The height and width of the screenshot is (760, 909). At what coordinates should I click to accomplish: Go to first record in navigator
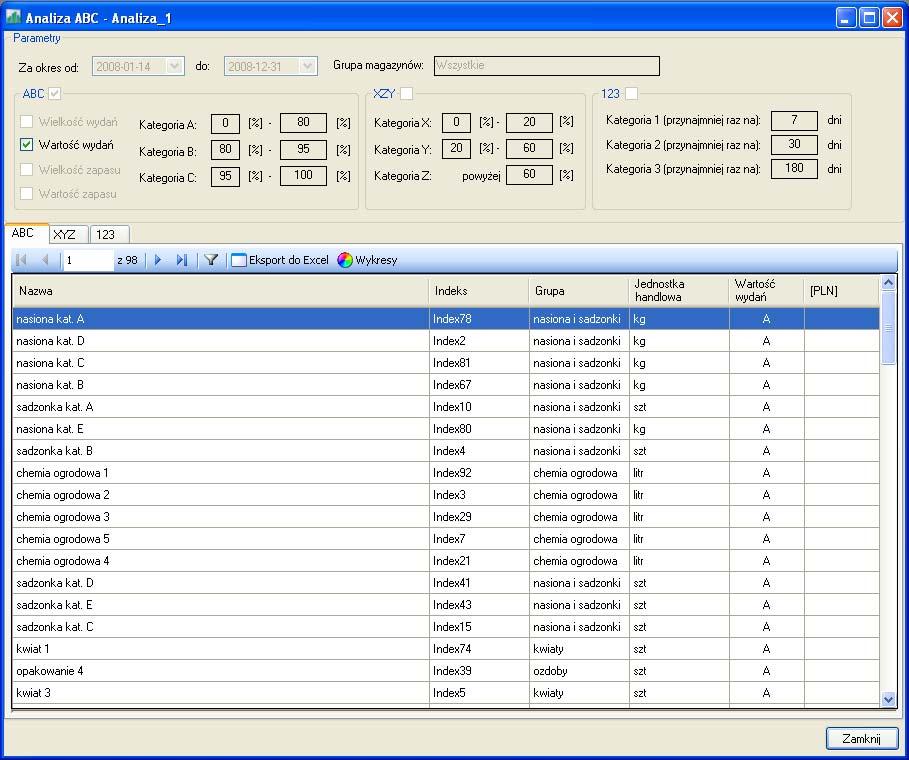pyautogui.click(x=21, y=260)
